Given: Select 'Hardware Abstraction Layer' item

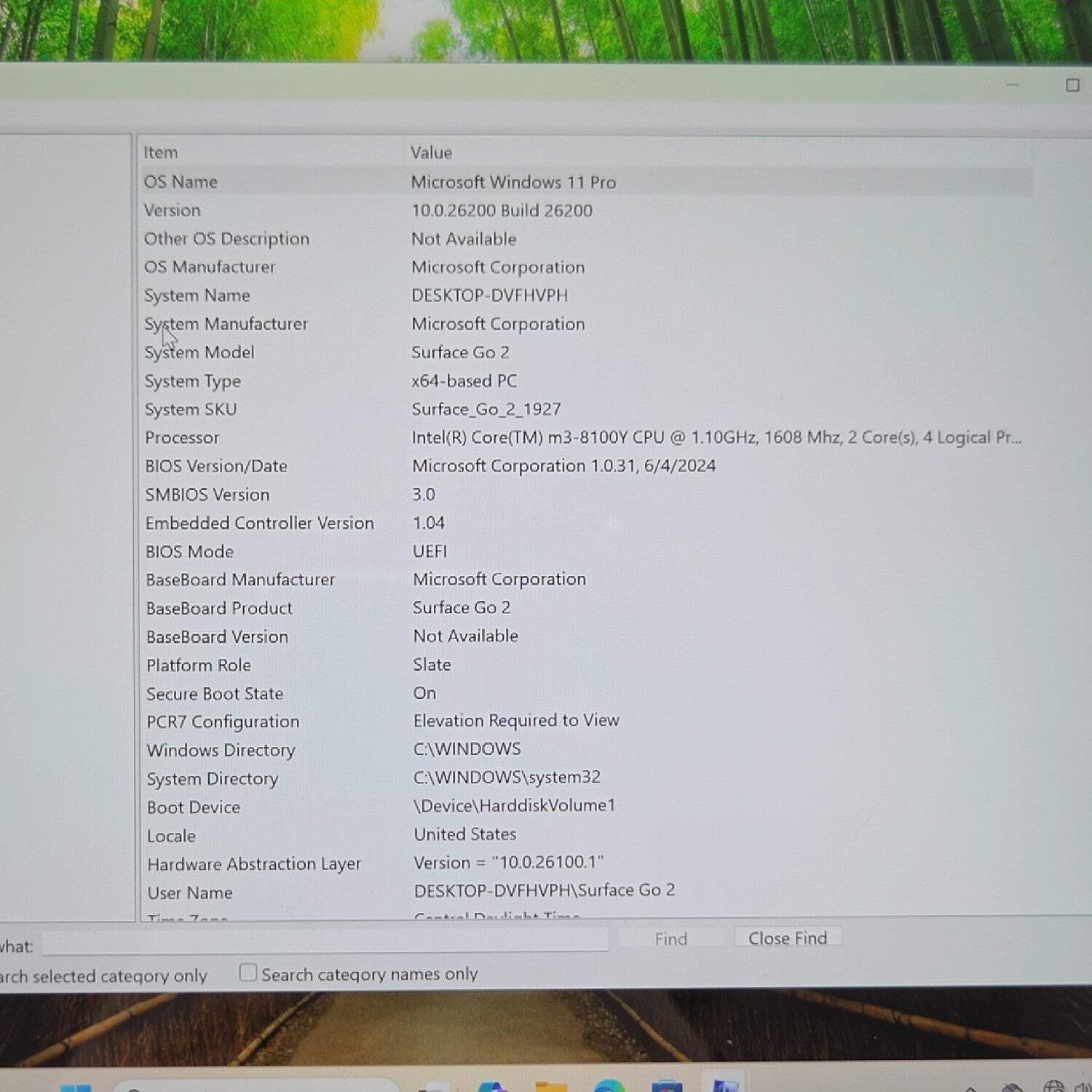Looking at the screenshot, I should 254,865.
